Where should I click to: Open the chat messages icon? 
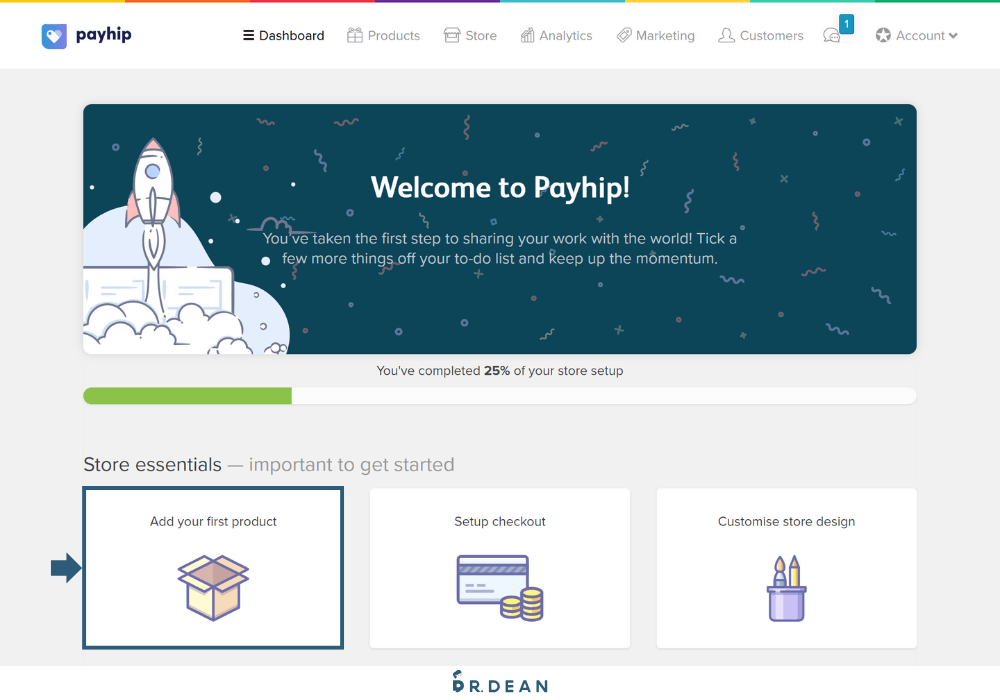[833, 37]
